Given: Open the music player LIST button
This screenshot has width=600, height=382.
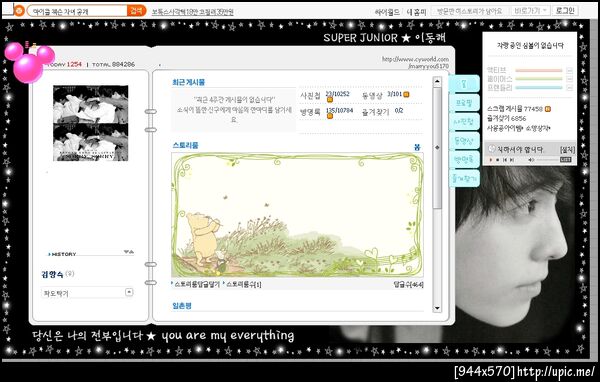Looking at the screenshot, I should tap(565, 160).
